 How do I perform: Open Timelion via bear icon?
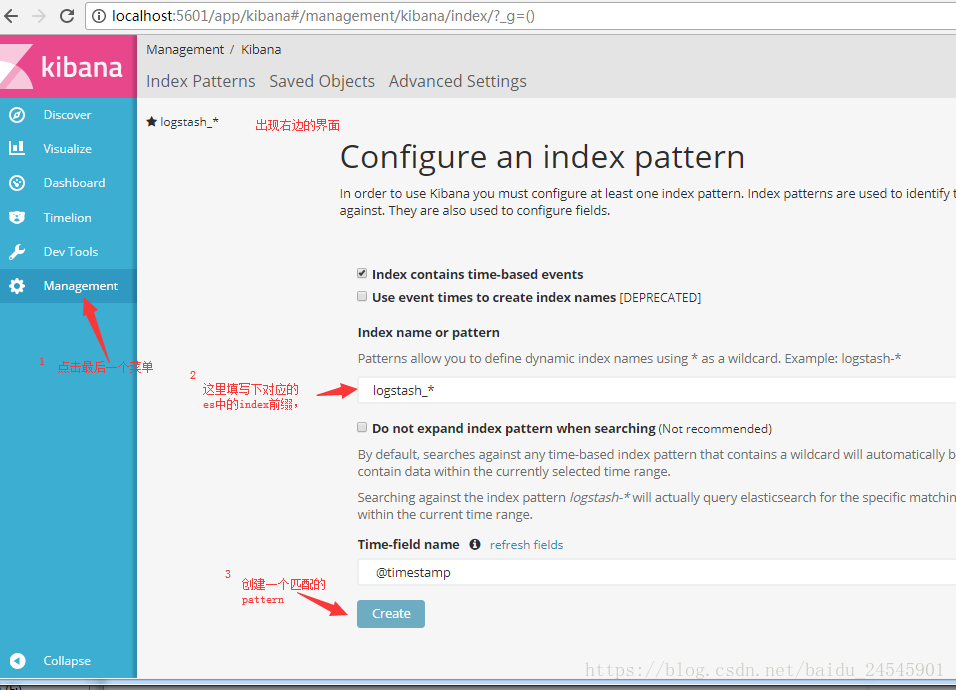tap(17, 217)
